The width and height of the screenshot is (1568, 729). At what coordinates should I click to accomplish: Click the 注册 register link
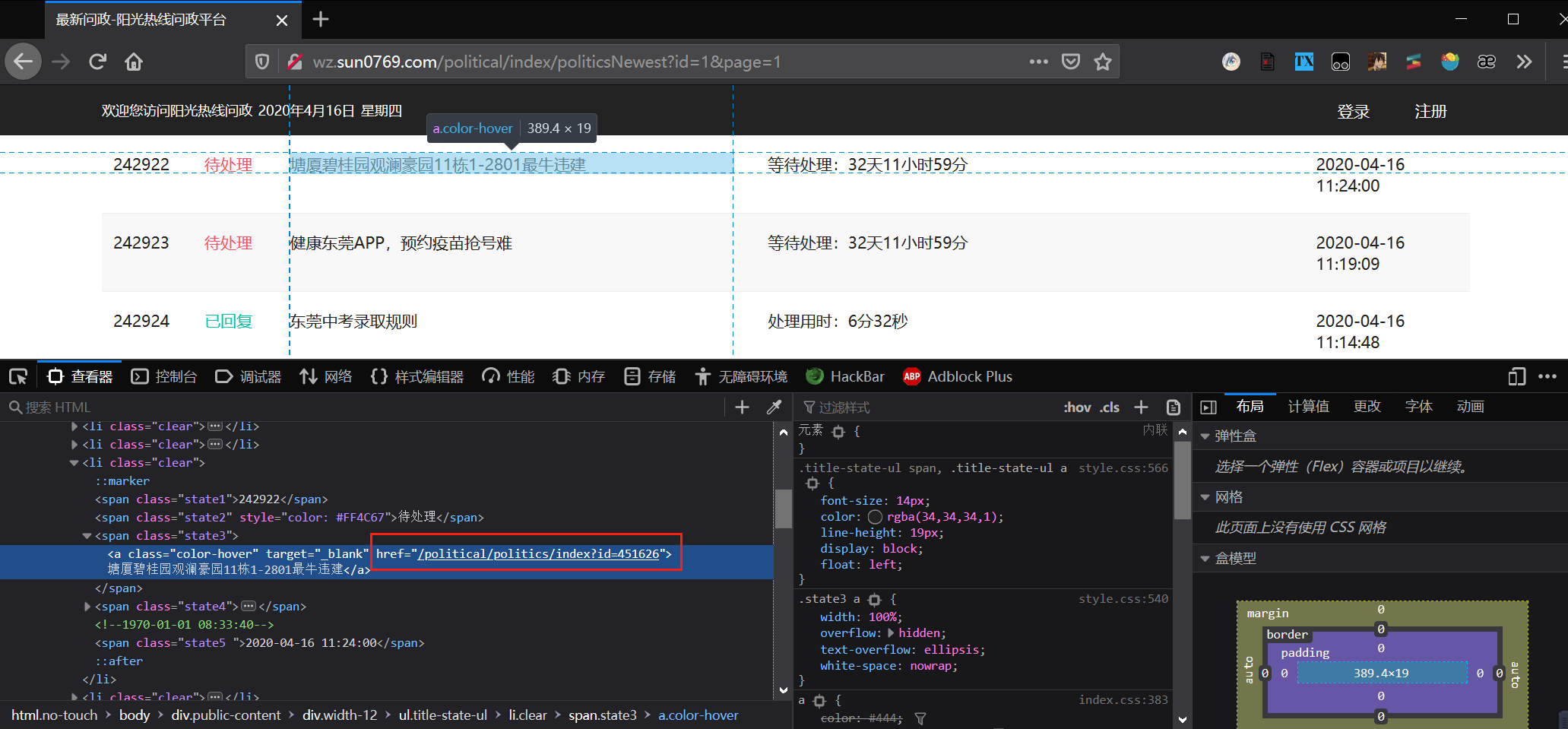point(1430,112)
